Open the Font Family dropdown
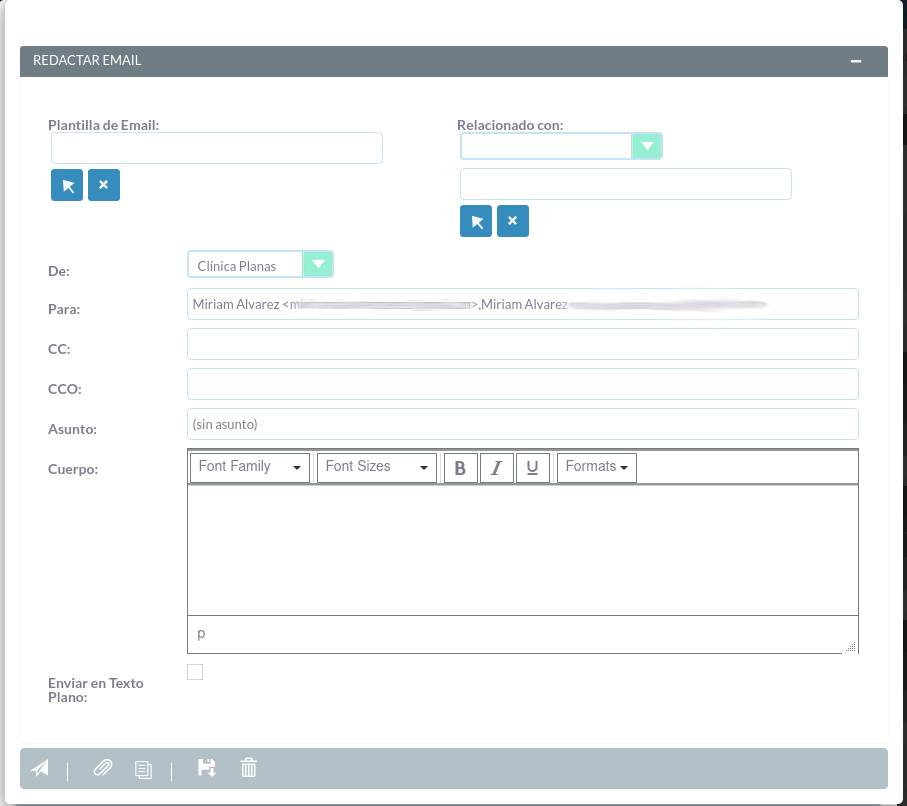The image size is (907, 806). coord(248,467)
